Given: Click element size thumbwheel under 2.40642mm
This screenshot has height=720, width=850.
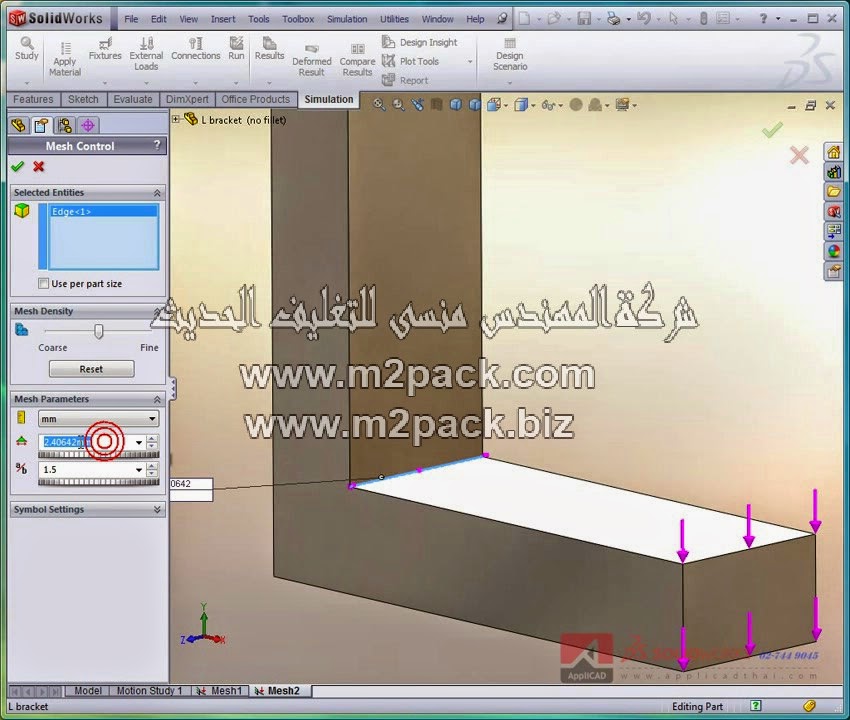Looking at the screenshot, I should coord(99,454).
